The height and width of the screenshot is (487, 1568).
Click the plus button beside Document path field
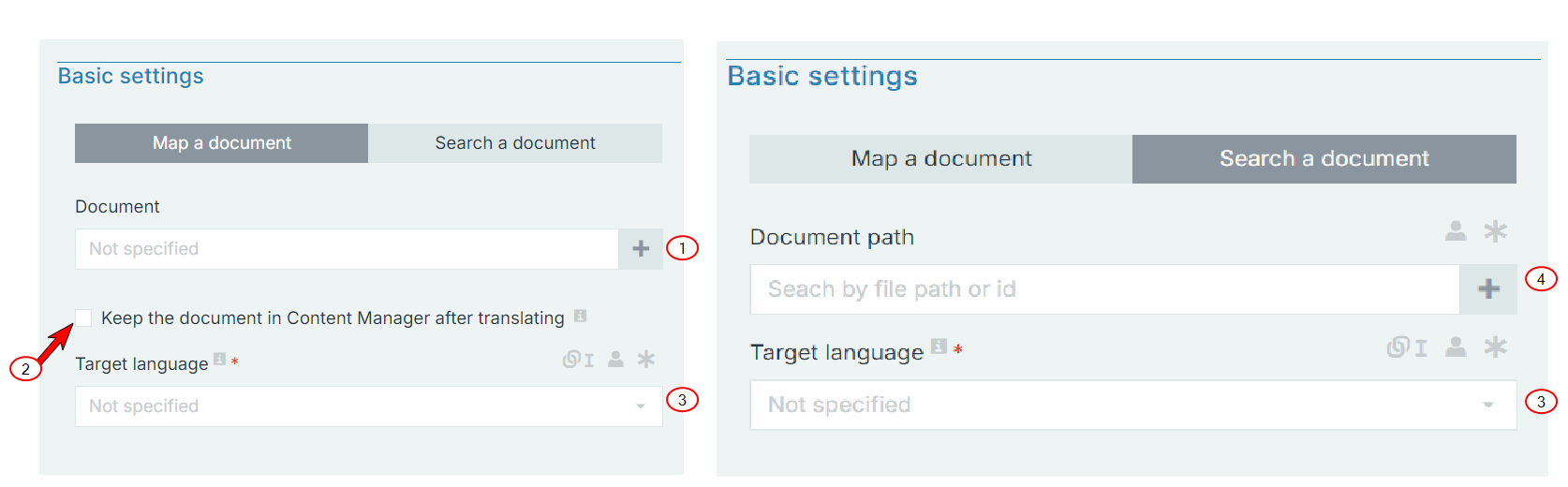pos(1488,289)
